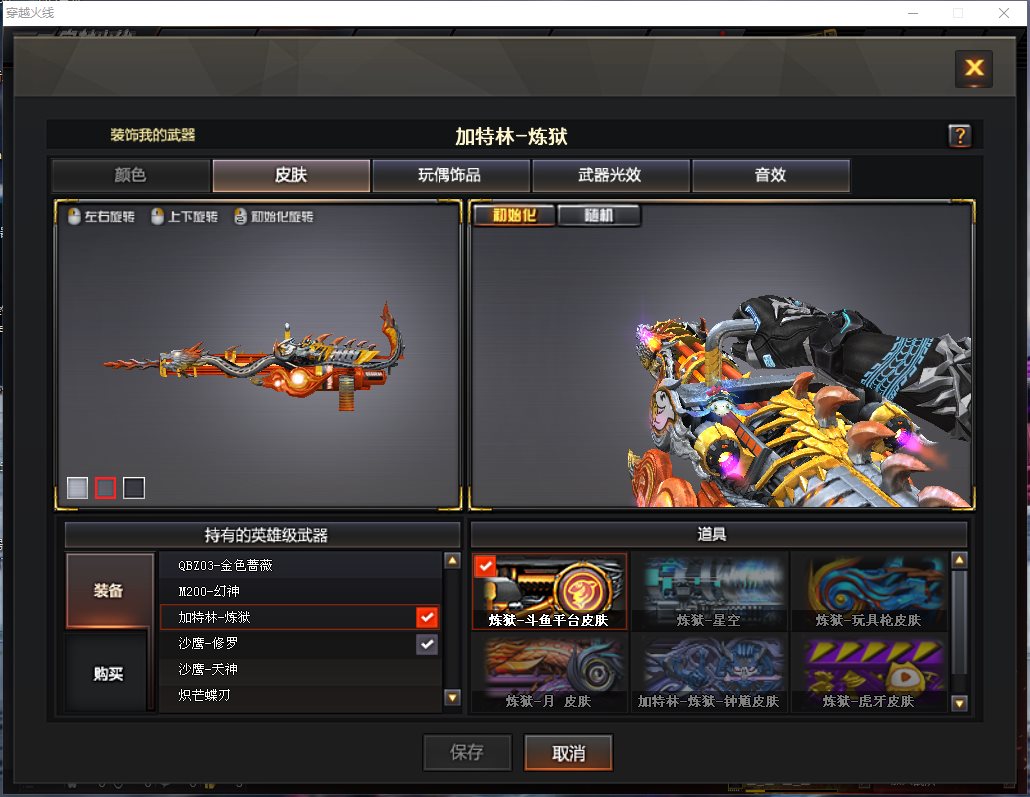
Task: Close the weapon decoration dialog with X
Action: [974, 68]
